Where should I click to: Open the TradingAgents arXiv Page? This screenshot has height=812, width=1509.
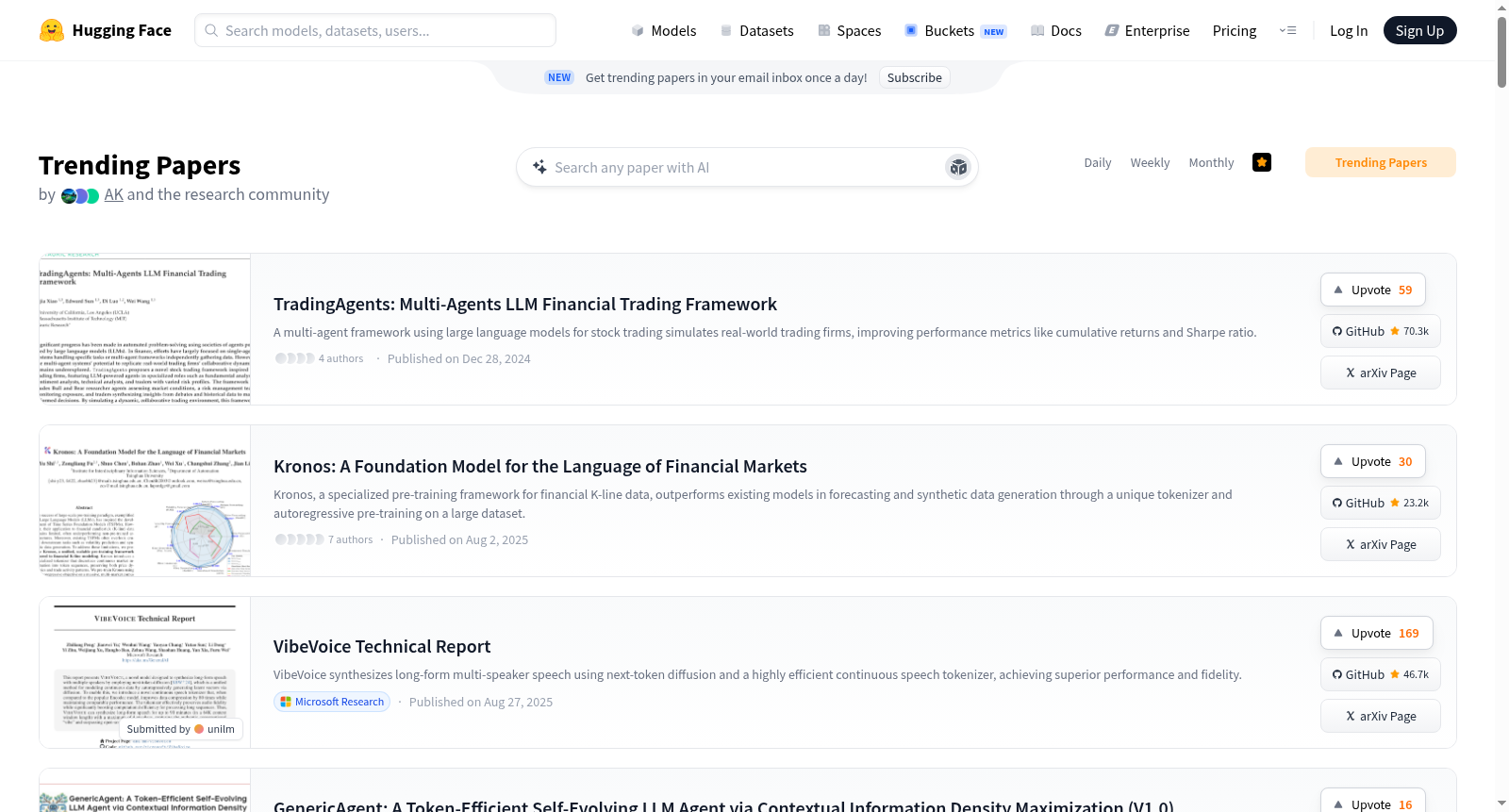1381,373
